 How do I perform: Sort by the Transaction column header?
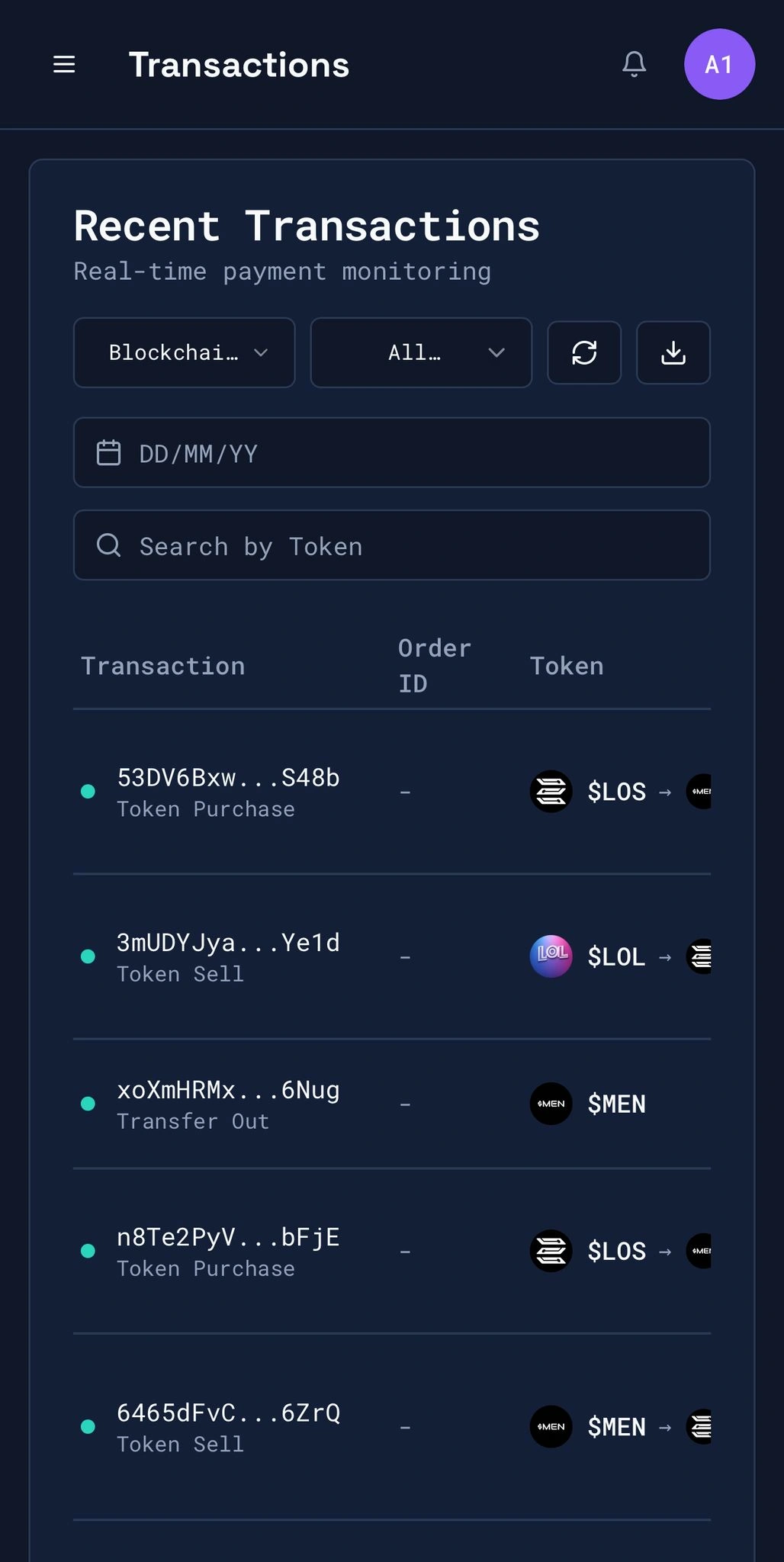(x=163, y=666)
